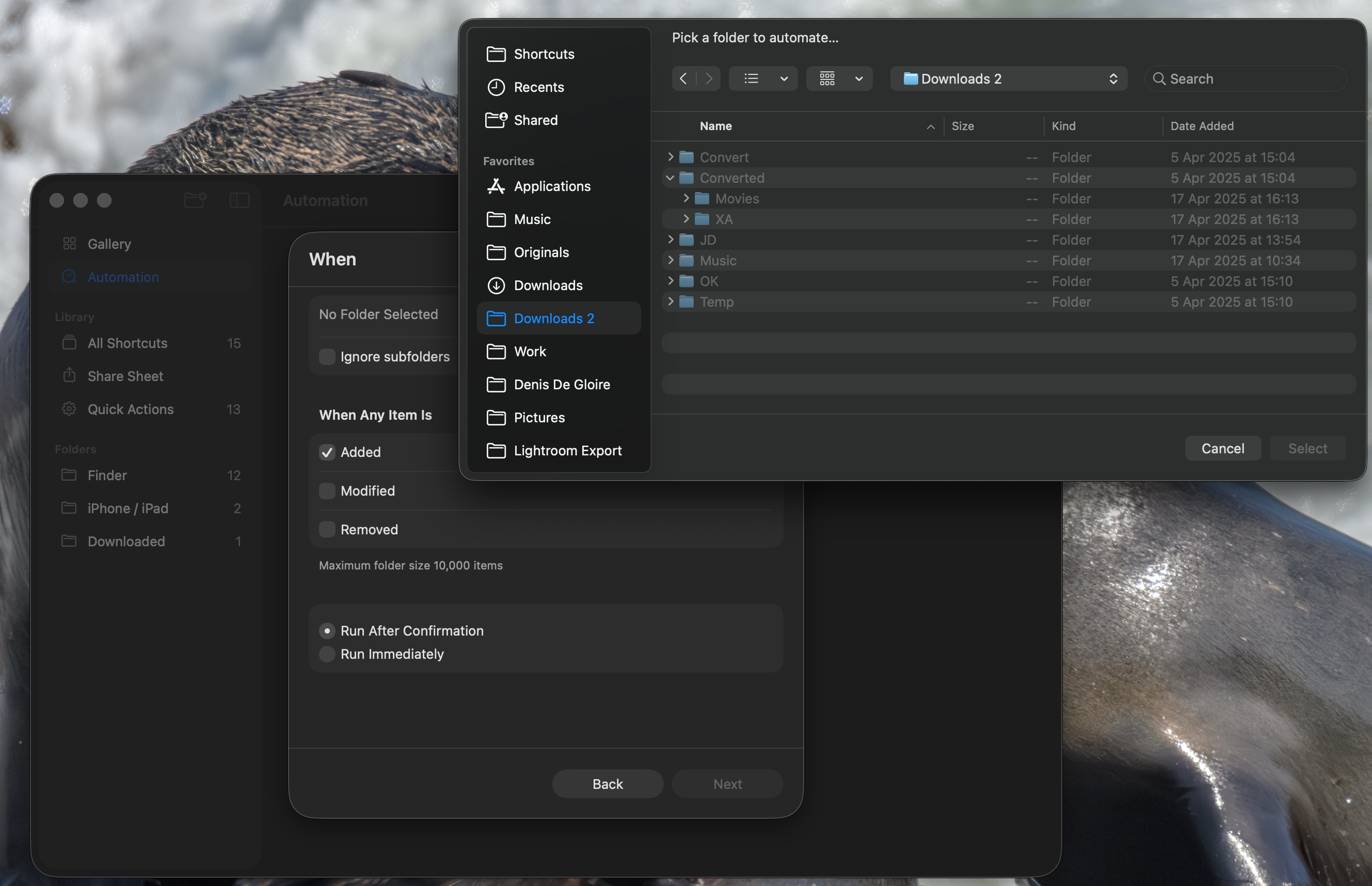Open Recents from the picker sidebar

(538, 87)
